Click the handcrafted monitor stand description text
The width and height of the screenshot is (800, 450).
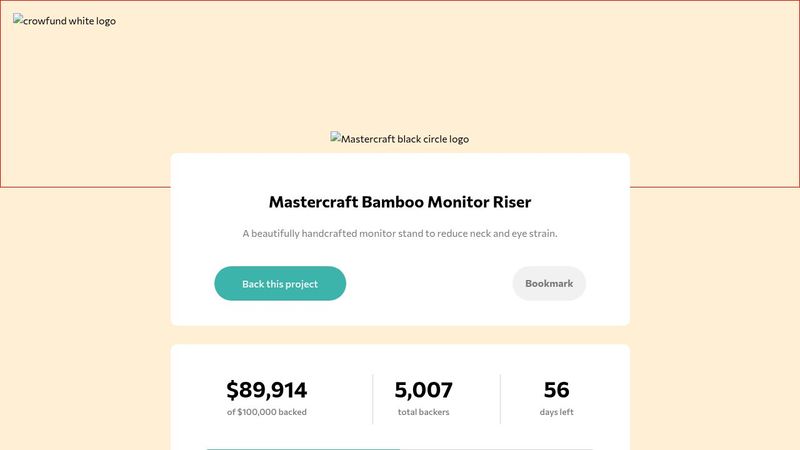pyautogui.click(x=400, y=234)
